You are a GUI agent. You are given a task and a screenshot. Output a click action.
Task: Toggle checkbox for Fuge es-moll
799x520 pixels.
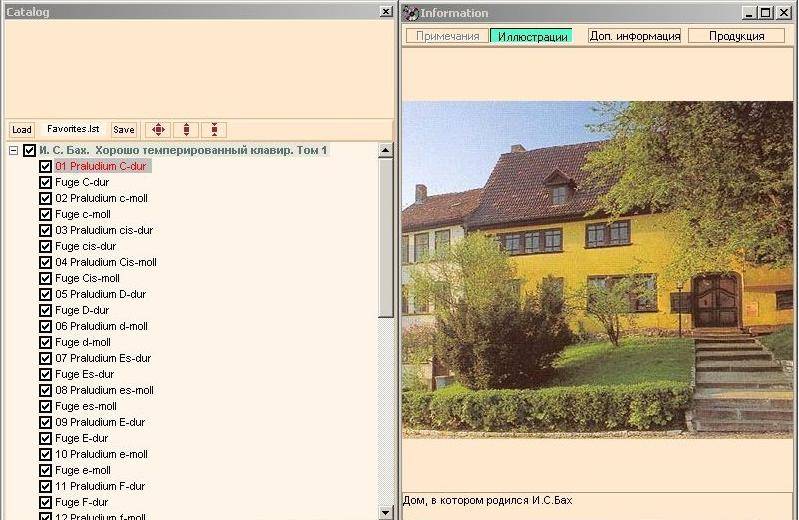tap(45, 406)
